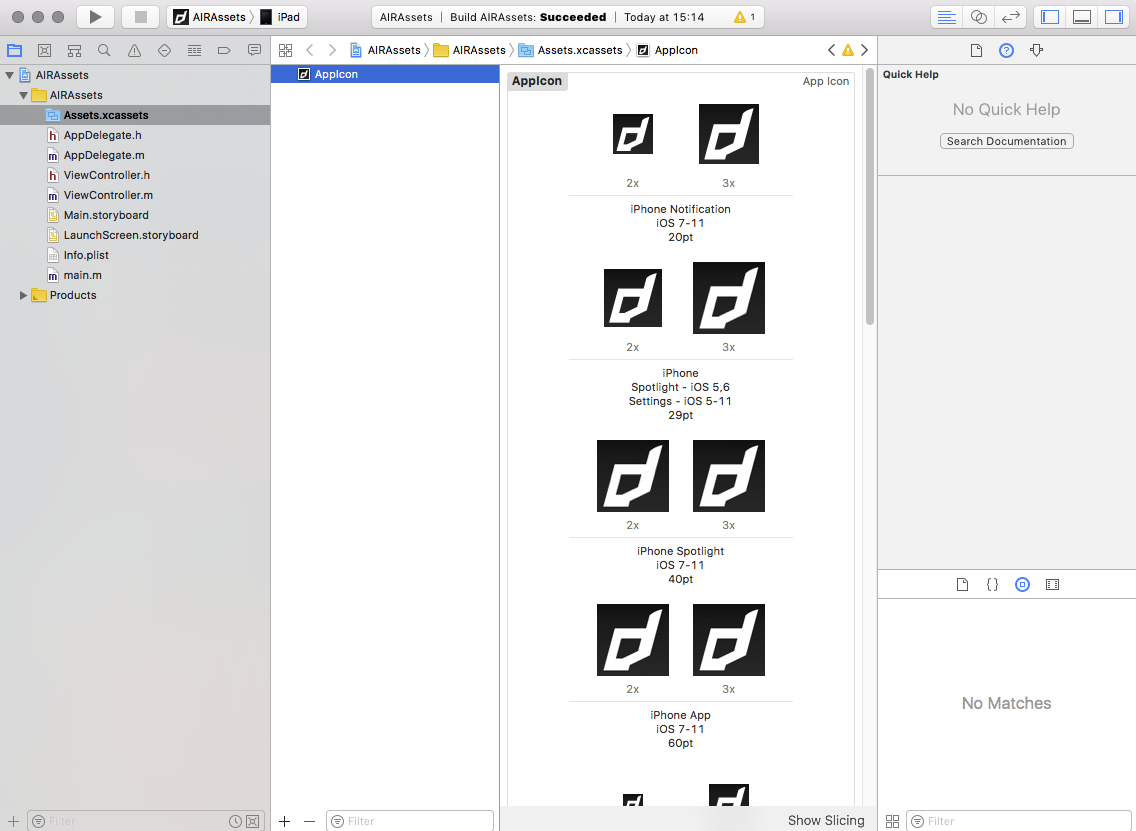Show the Find navigator
This screenshot has height=831, width=1136.
click(104, 50)
